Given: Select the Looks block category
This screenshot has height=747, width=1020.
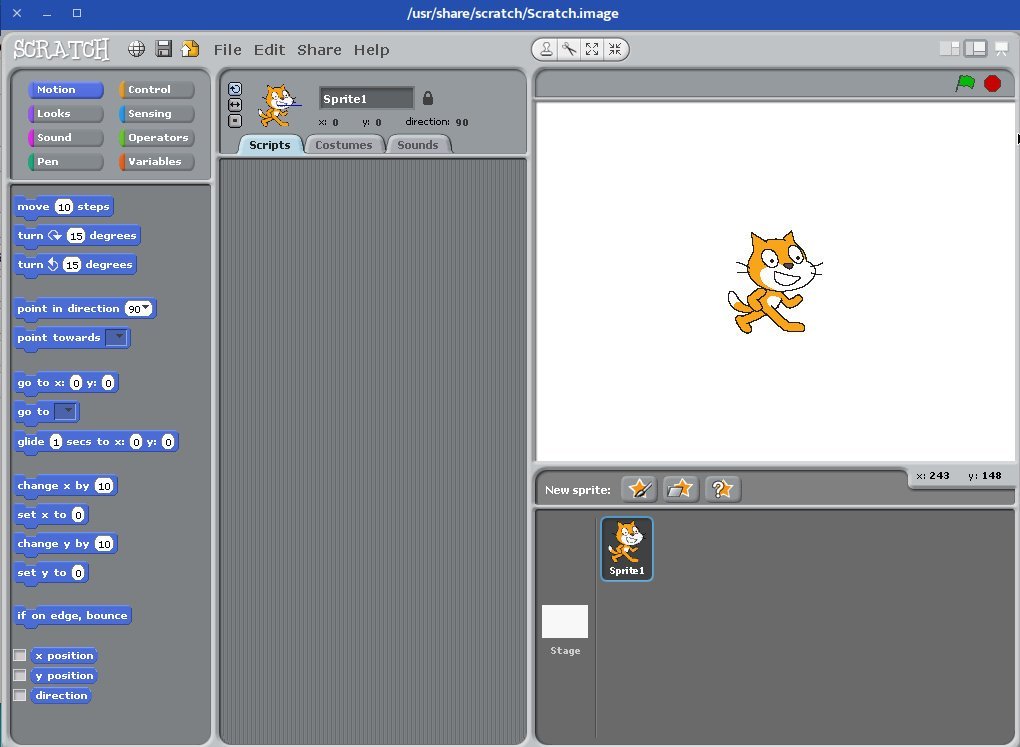Looking at the screenshot, I should pos(66,114).
